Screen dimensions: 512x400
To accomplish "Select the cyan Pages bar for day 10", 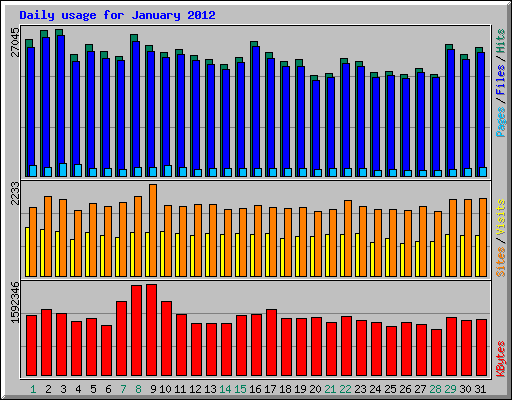I will click(x=168, y=171).
